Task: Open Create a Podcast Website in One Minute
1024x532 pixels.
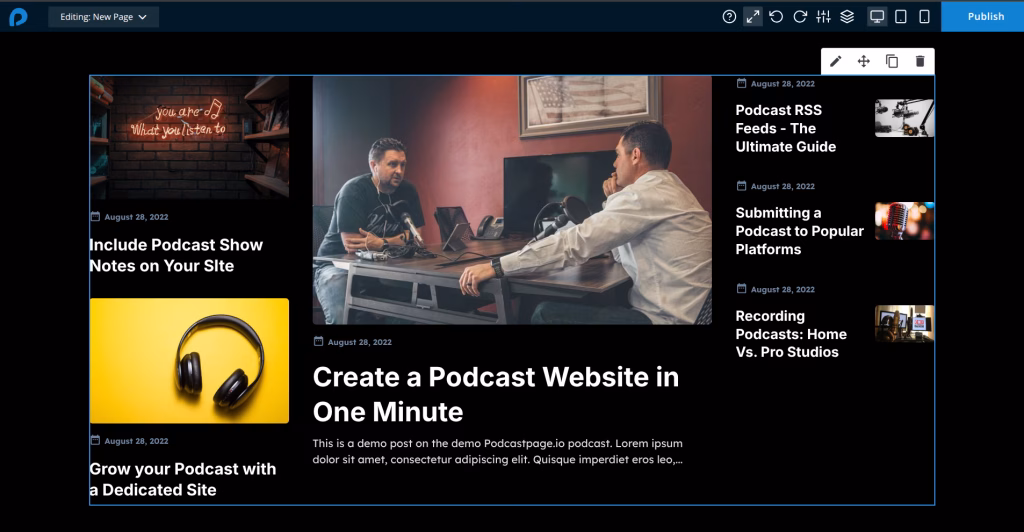Action: 496,394
